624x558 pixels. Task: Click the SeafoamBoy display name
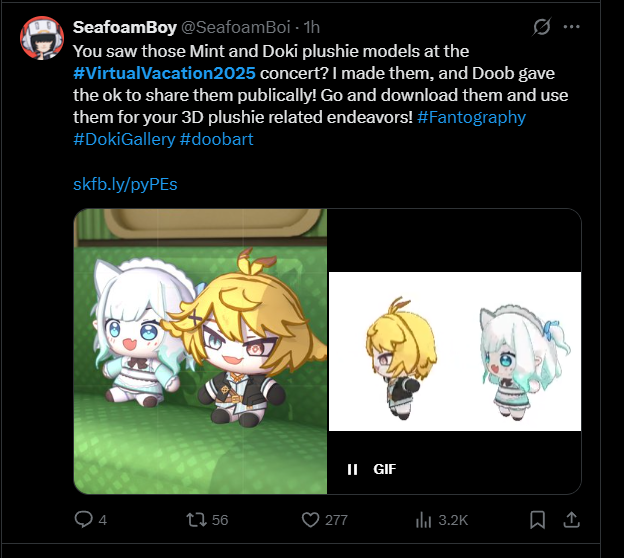click(x=125, y=27)
